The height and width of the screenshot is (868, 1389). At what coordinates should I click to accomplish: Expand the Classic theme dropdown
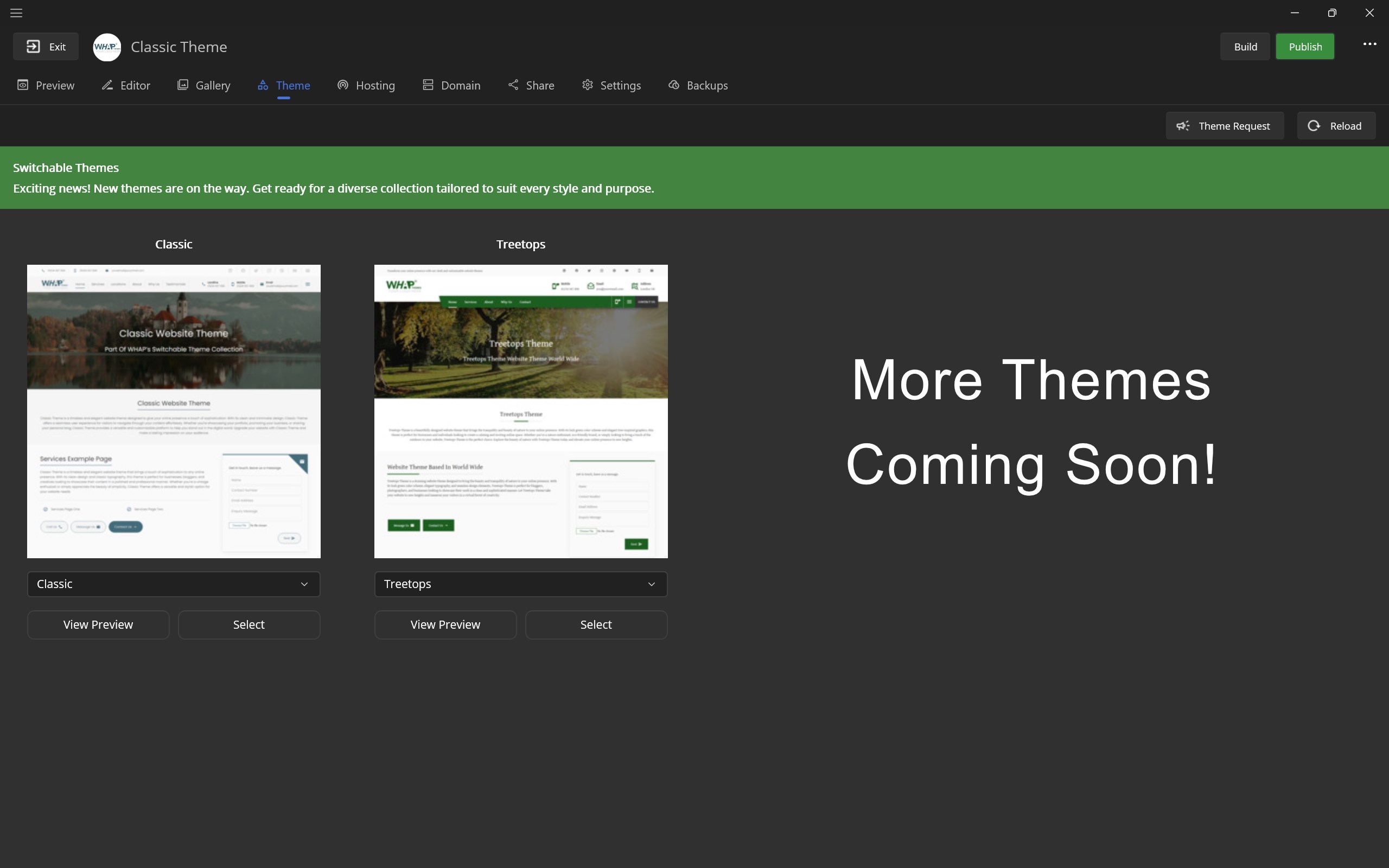[x=173, y=584]
